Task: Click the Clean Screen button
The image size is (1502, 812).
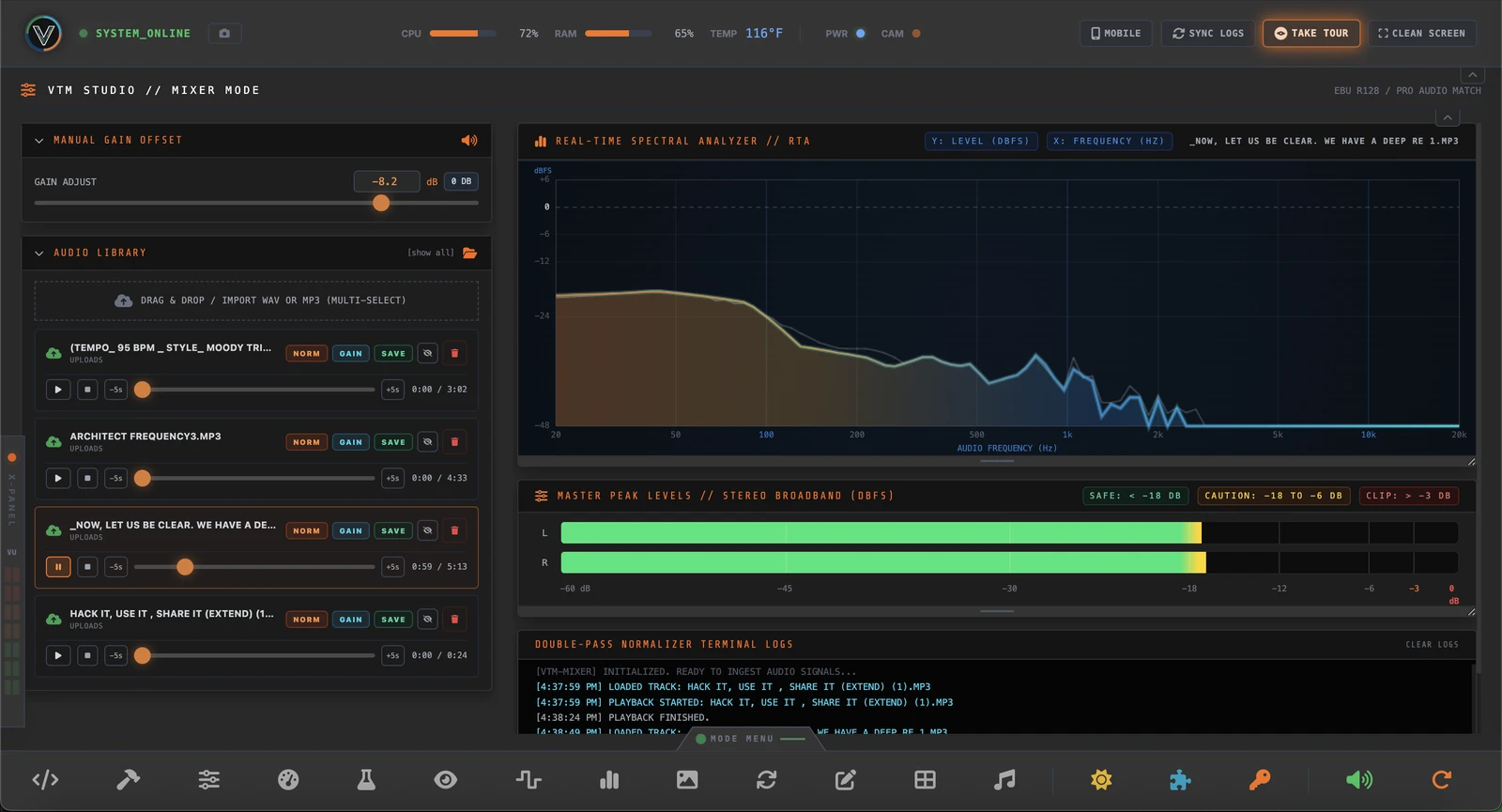Action: pos(1421,33)
